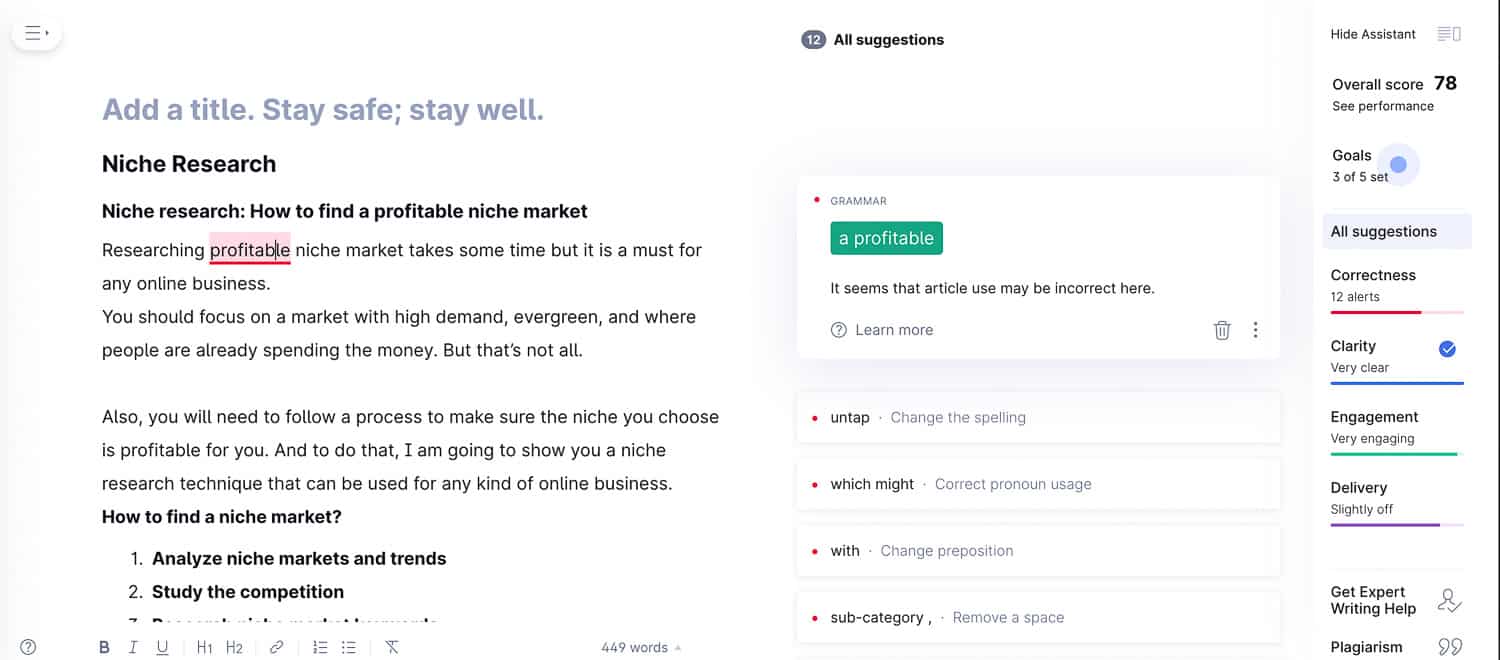This screenshot has height=660, width=1500.
Task: Apply italic formatting
Action: click(133, 647)
